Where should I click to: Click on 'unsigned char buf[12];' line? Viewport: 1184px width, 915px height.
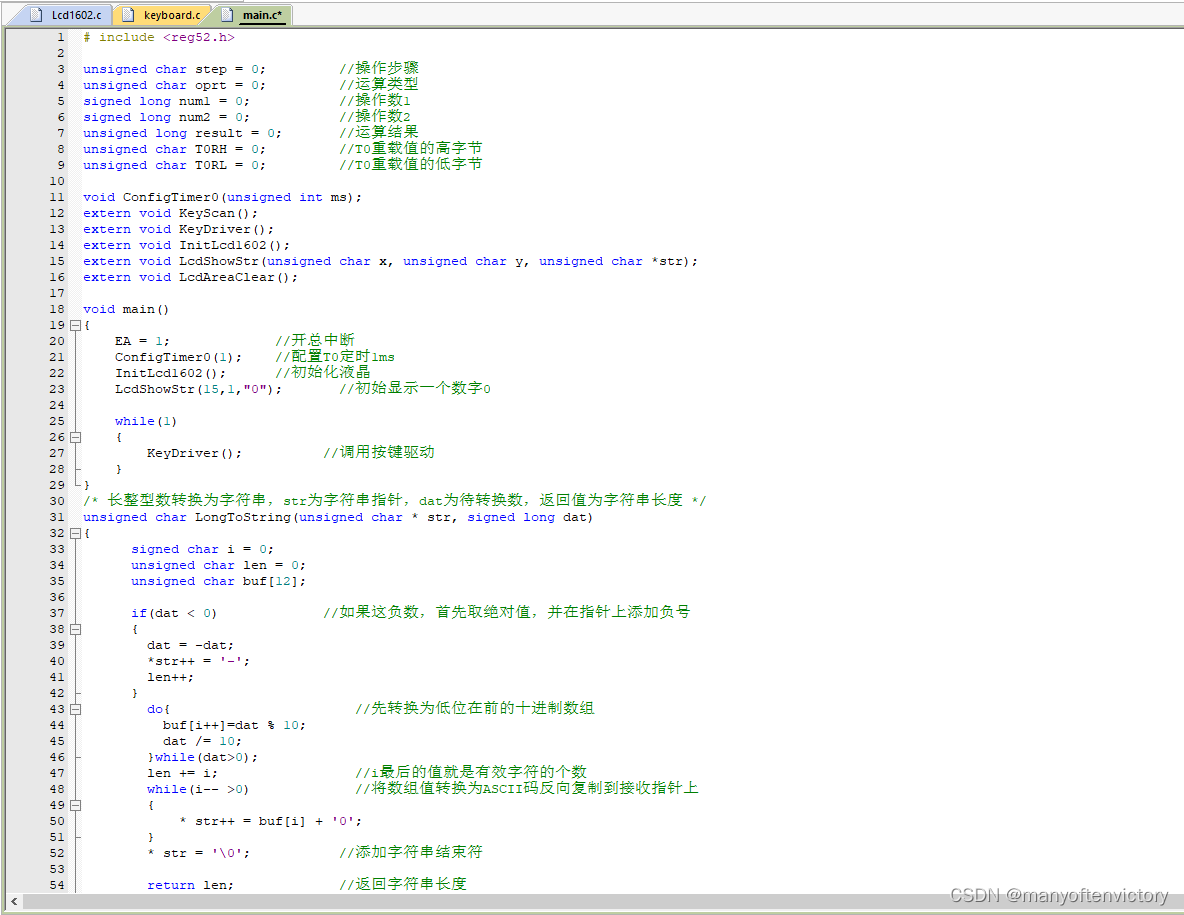[x=218, y=581]
